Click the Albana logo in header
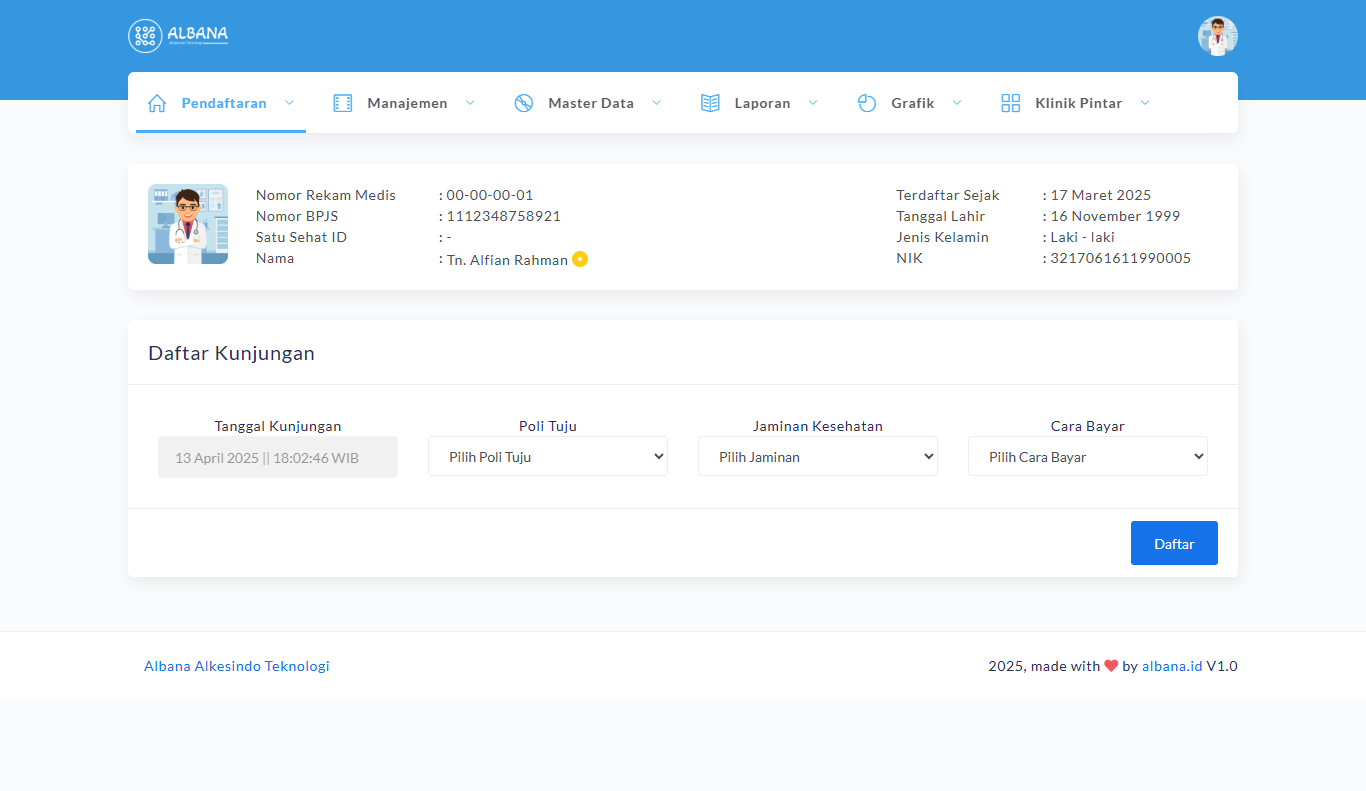1366x791 pixels. click(178, 36)
